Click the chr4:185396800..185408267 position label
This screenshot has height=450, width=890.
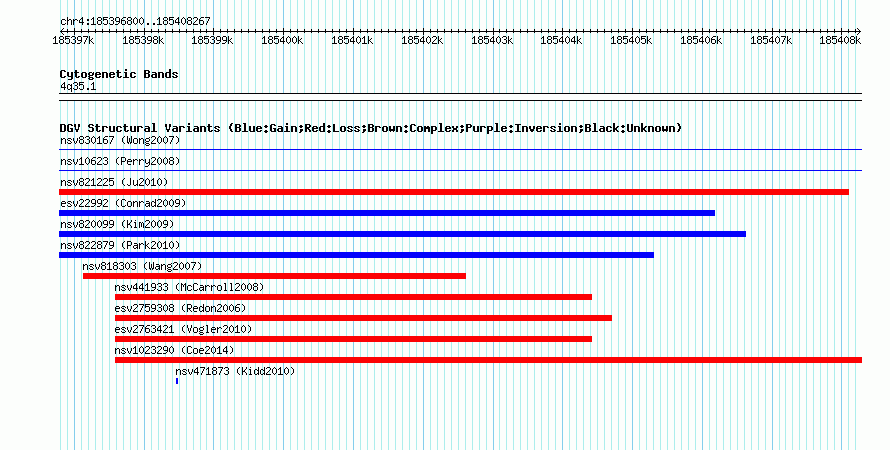tap(135, 21)
